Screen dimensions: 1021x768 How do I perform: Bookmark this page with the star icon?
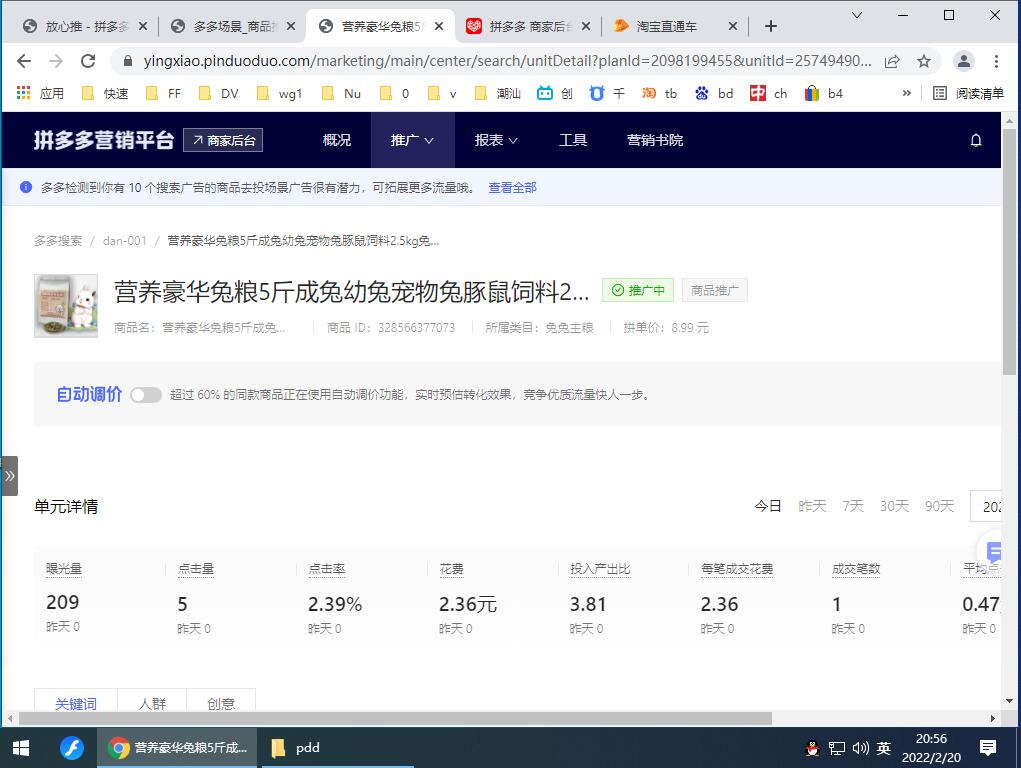[x=924, y=61]
